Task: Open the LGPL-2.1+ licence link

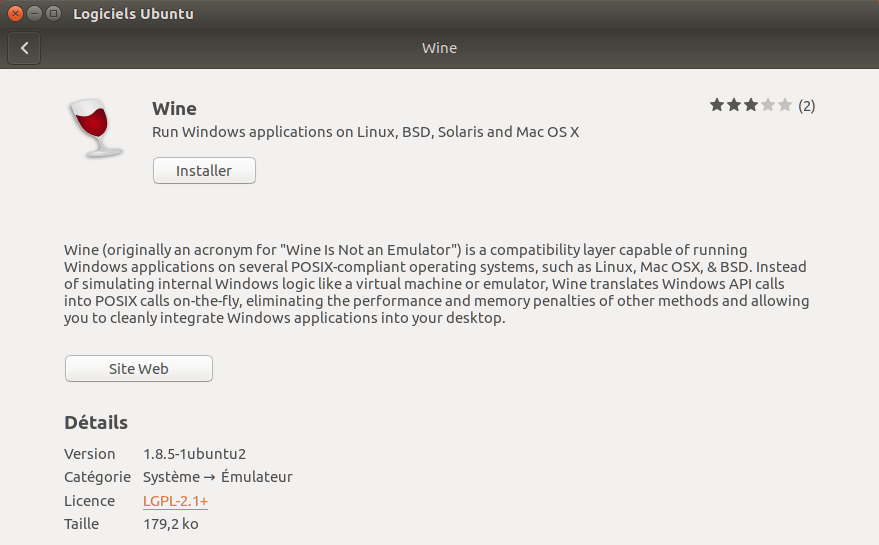Action: click(x=175, y=501)
